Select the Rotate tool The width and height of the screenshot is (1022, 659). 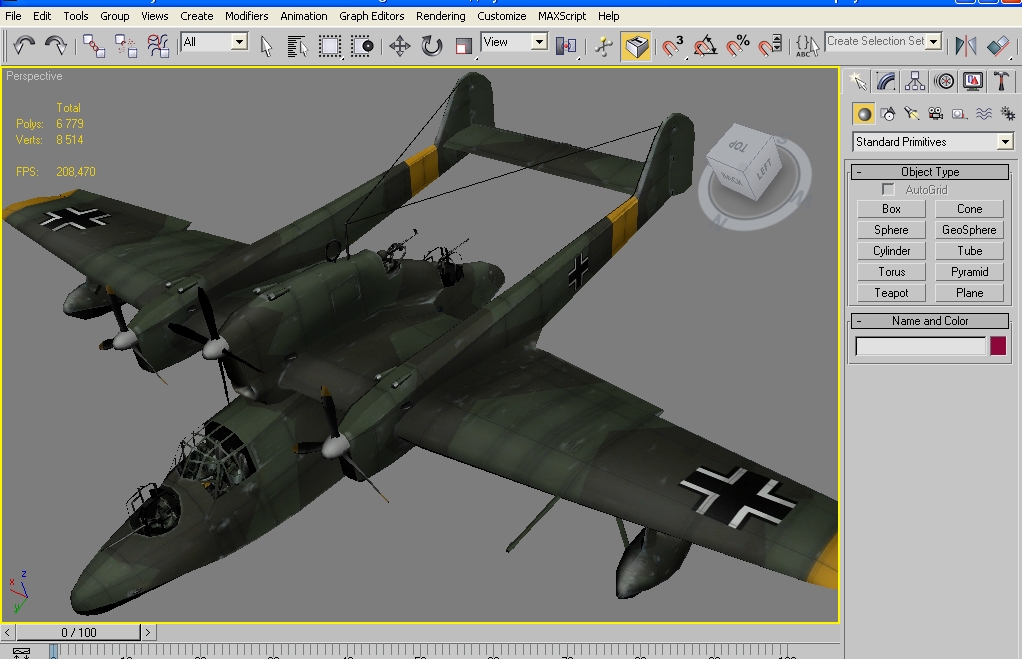pos(432,46)
